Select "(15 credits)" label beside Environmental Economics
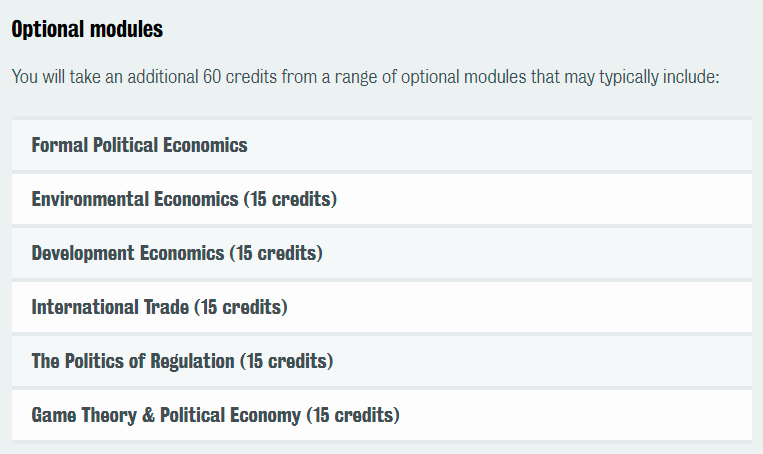This screenshot has height=454, width=763. point(291,200)
